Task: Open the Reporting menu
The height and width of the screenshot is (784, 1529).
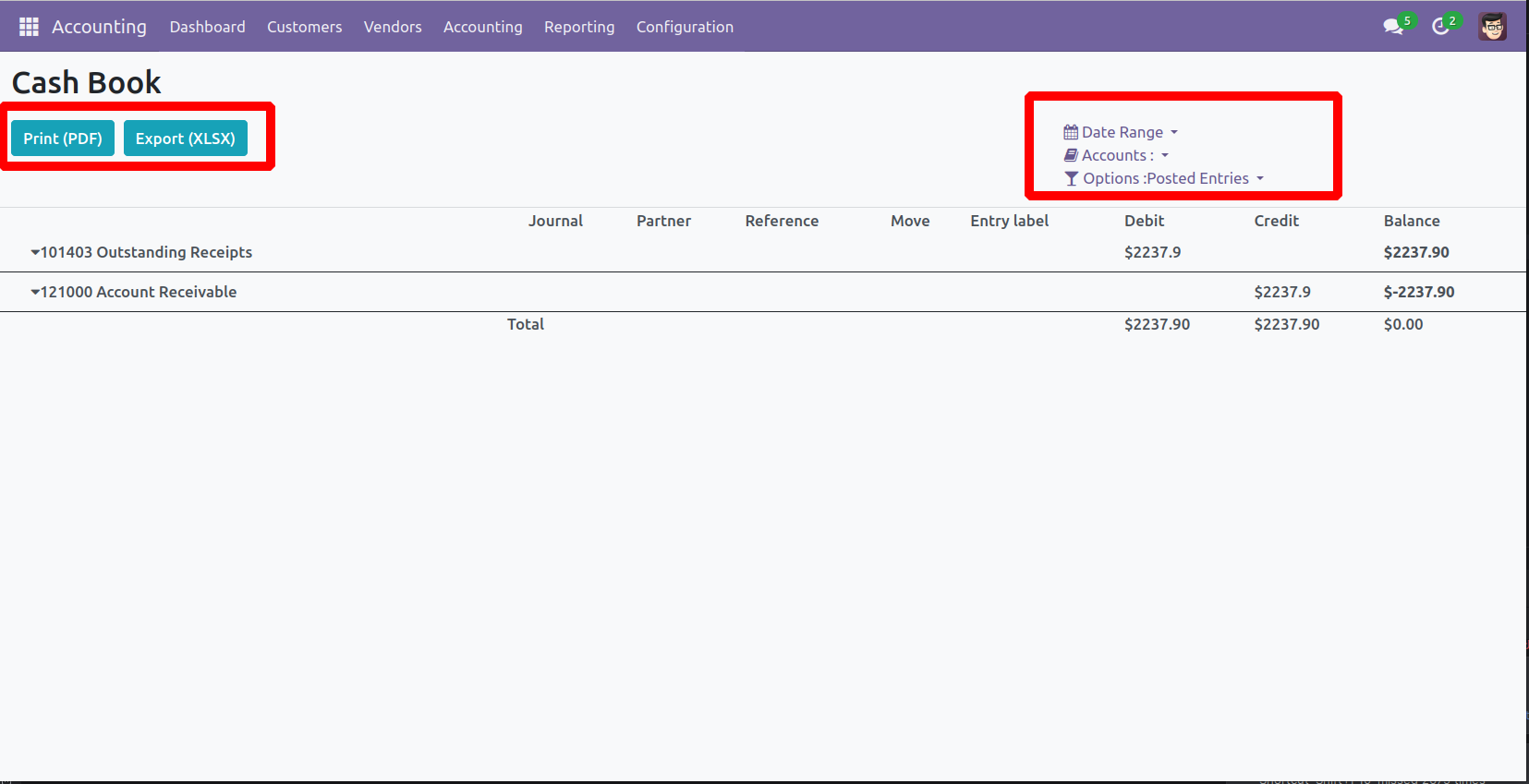Action: click(579, 27)
